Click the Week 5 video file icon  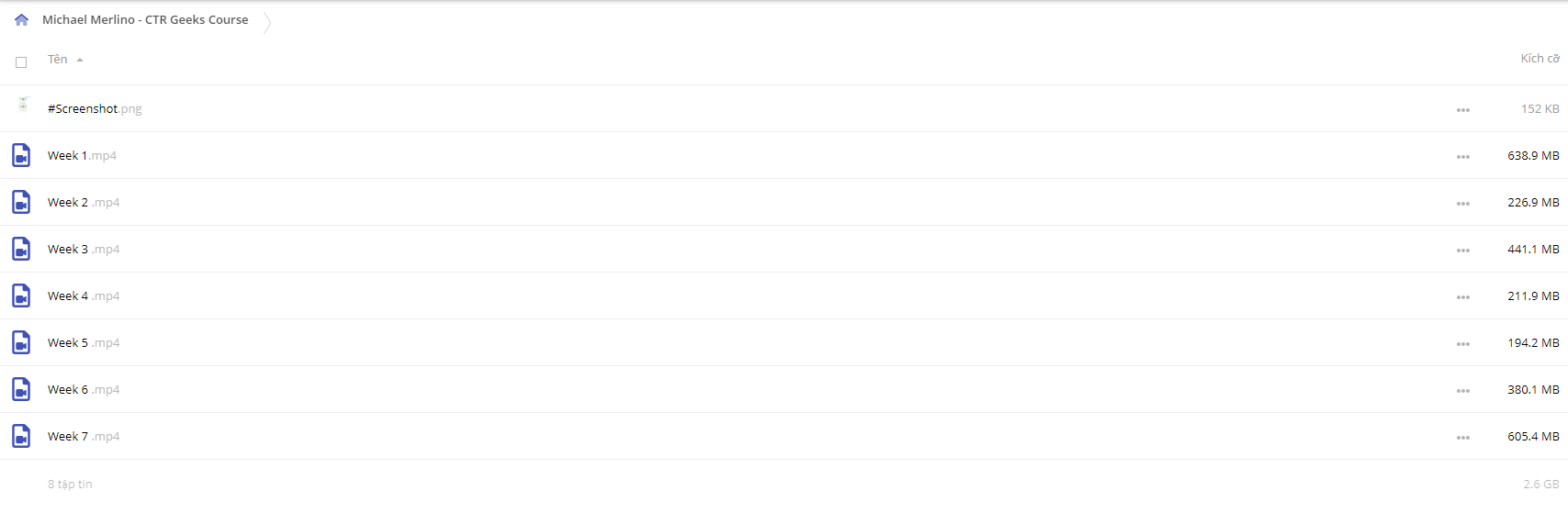click(x=21, y=342)
